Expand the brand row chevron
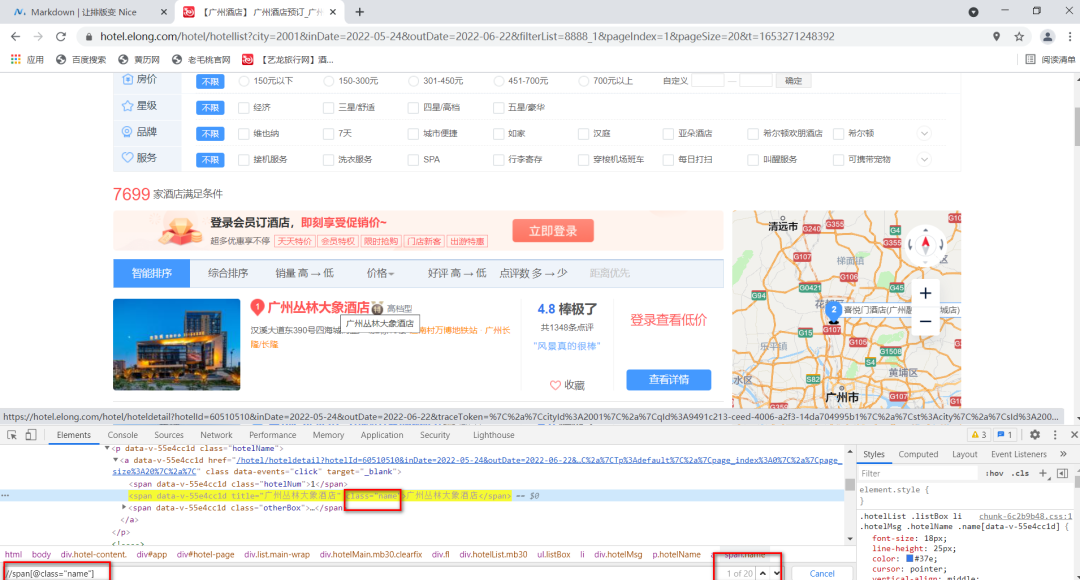This screenshot has width=1080, height=580. pos(924,134)
